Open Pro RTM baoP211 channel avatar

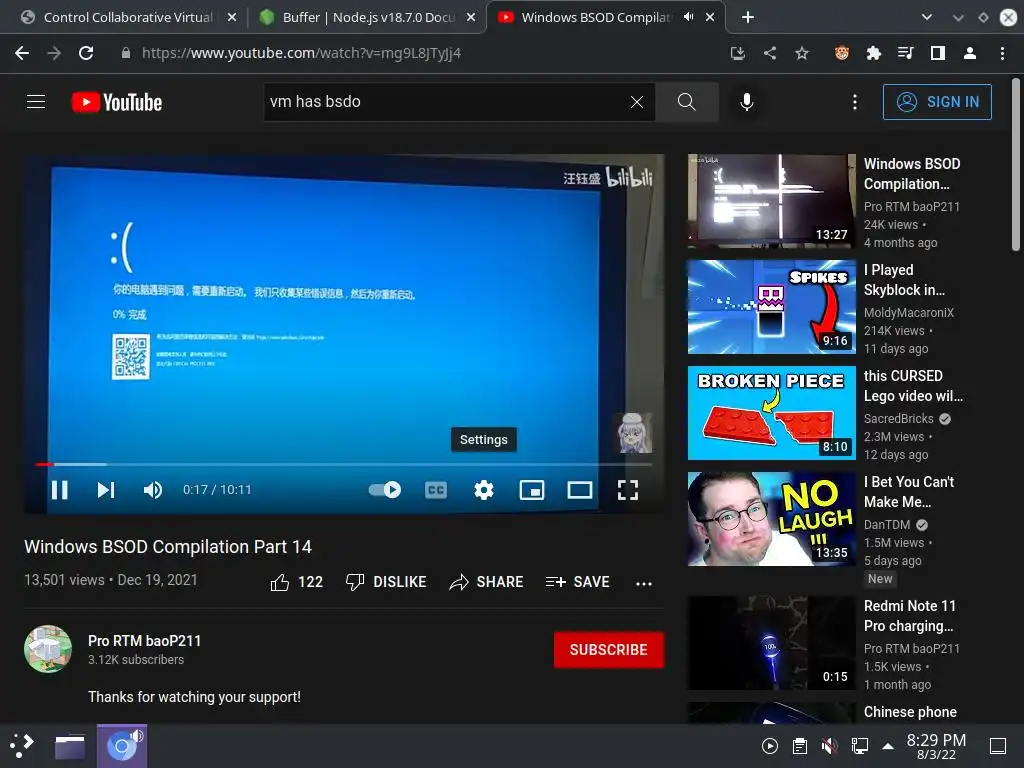48,649
